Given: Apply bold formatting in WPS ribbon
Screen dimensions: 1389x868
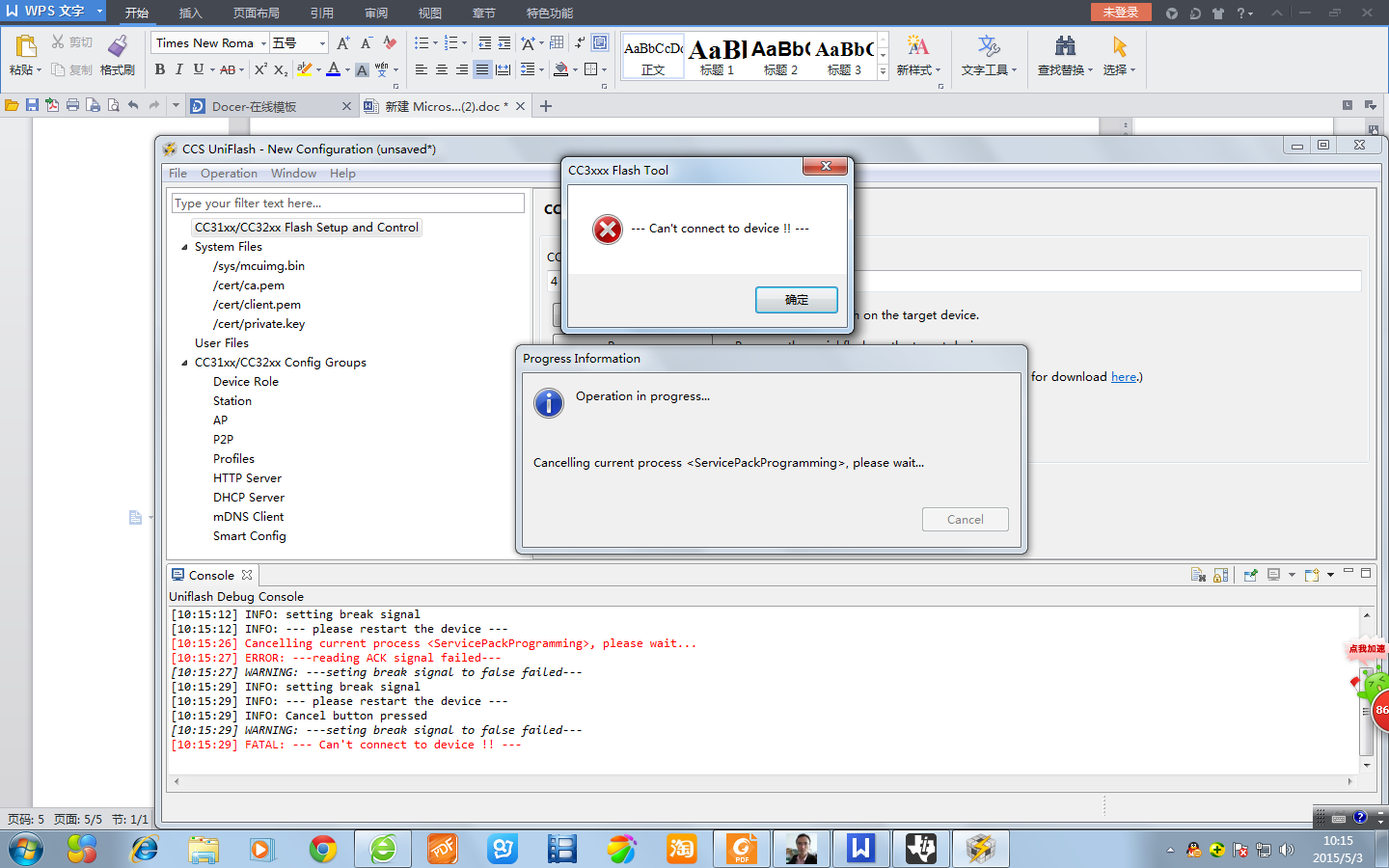Looking at the screenshot, I should [160, 69].
